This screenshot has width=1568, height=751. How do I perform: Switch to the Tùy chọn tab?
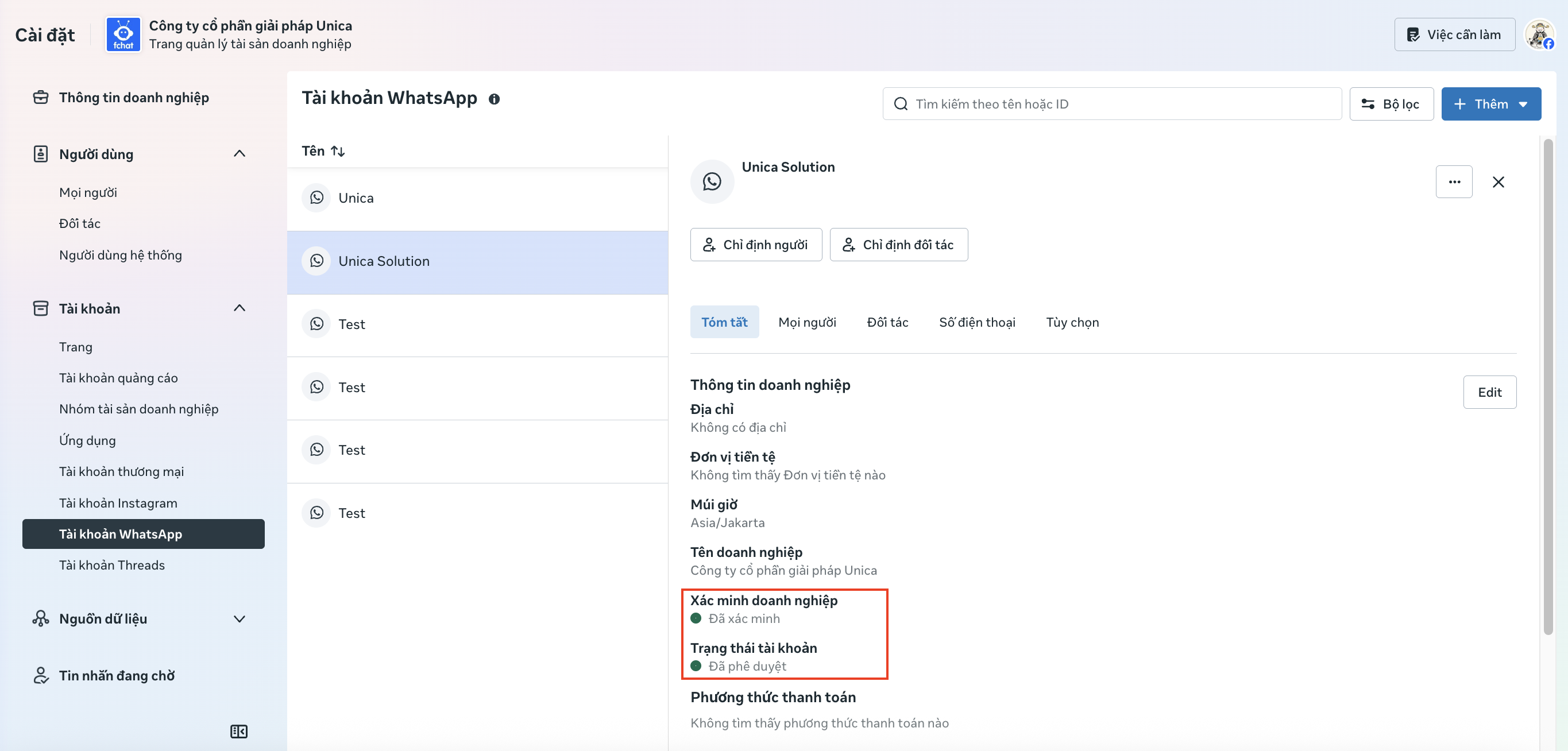tap(1072, 322)
